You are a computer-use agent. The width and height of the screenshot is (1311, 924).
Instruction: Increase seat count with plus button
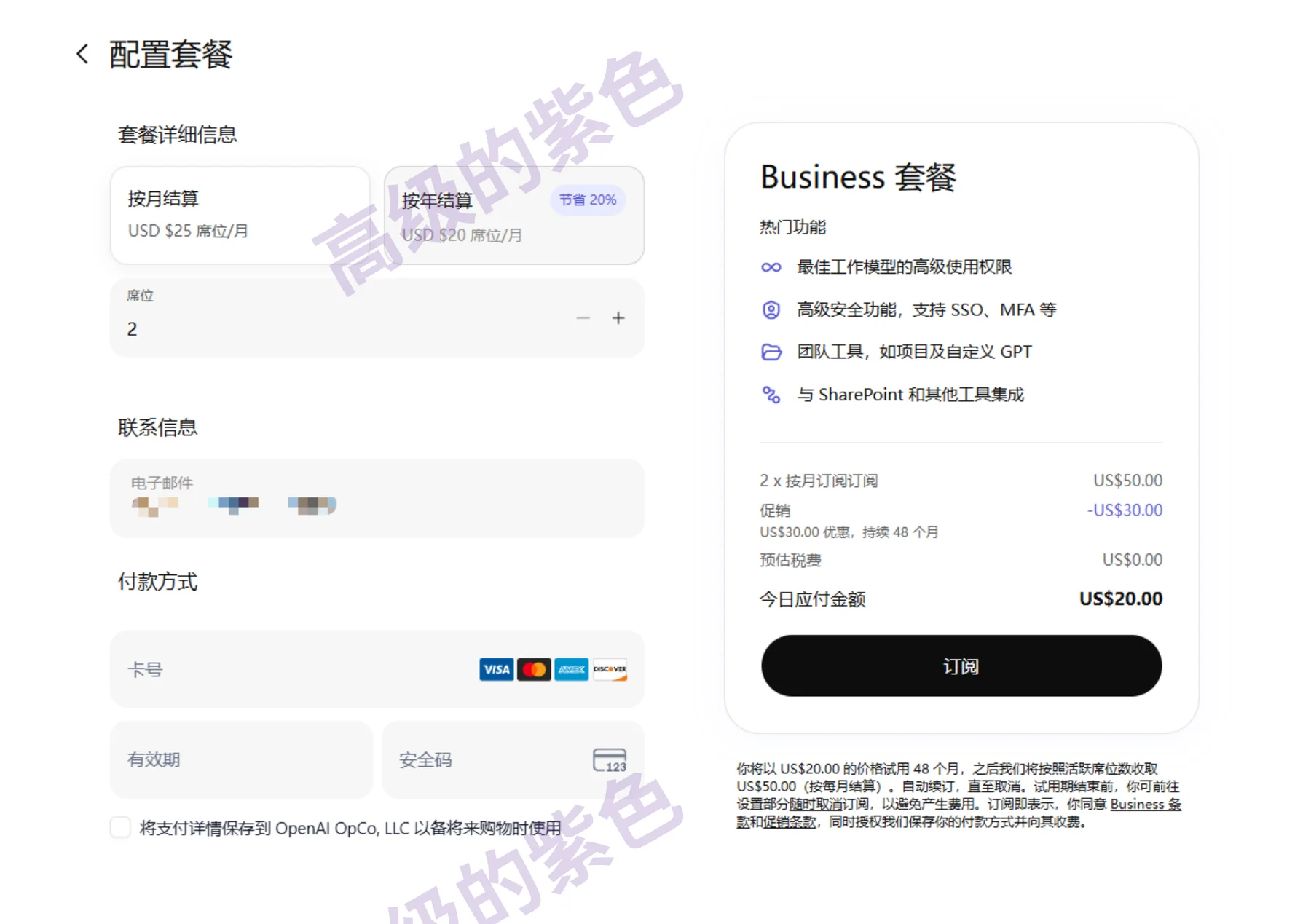[618, 318]
